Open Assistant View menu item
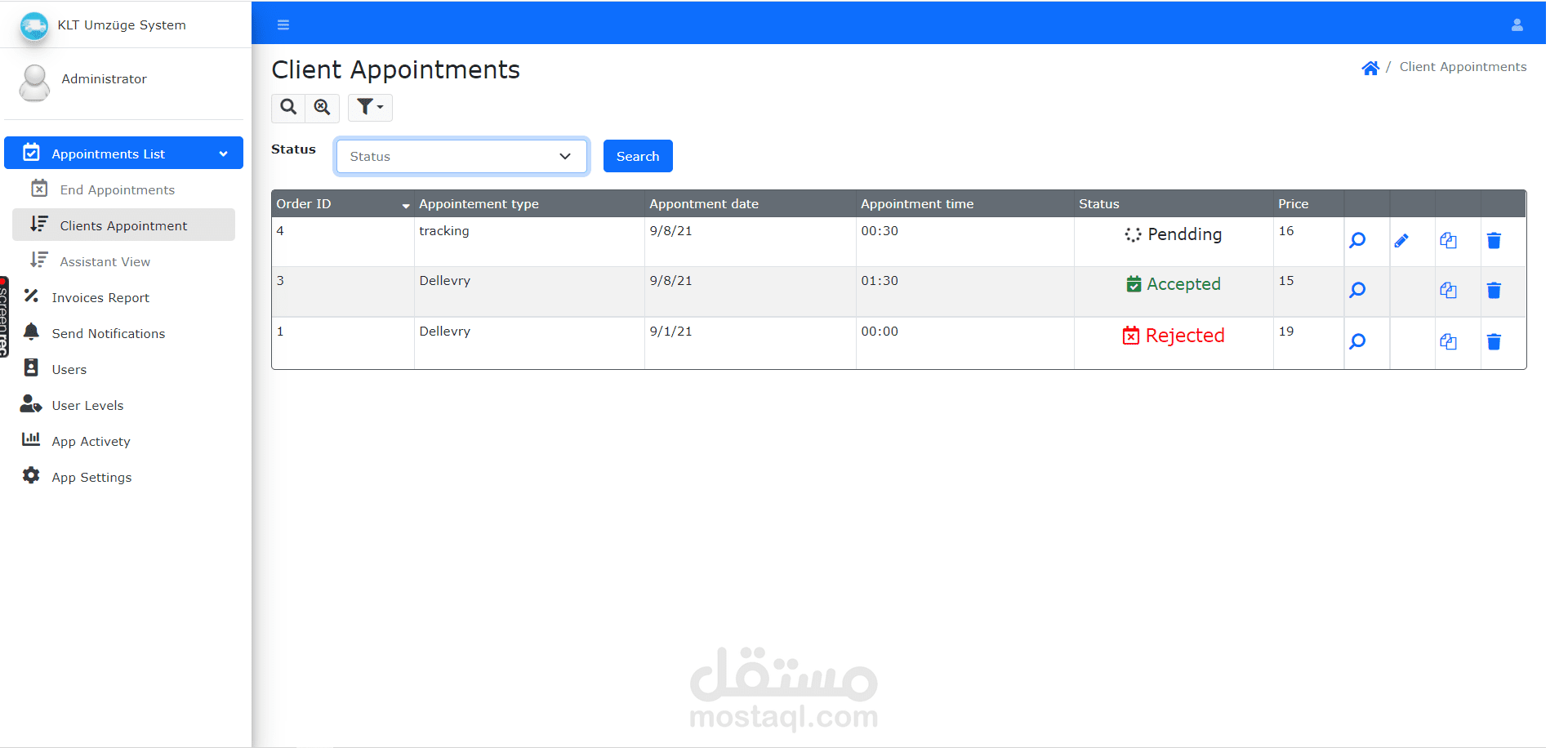The width and height of the screenshot is (1568, 748). (123, 261)
